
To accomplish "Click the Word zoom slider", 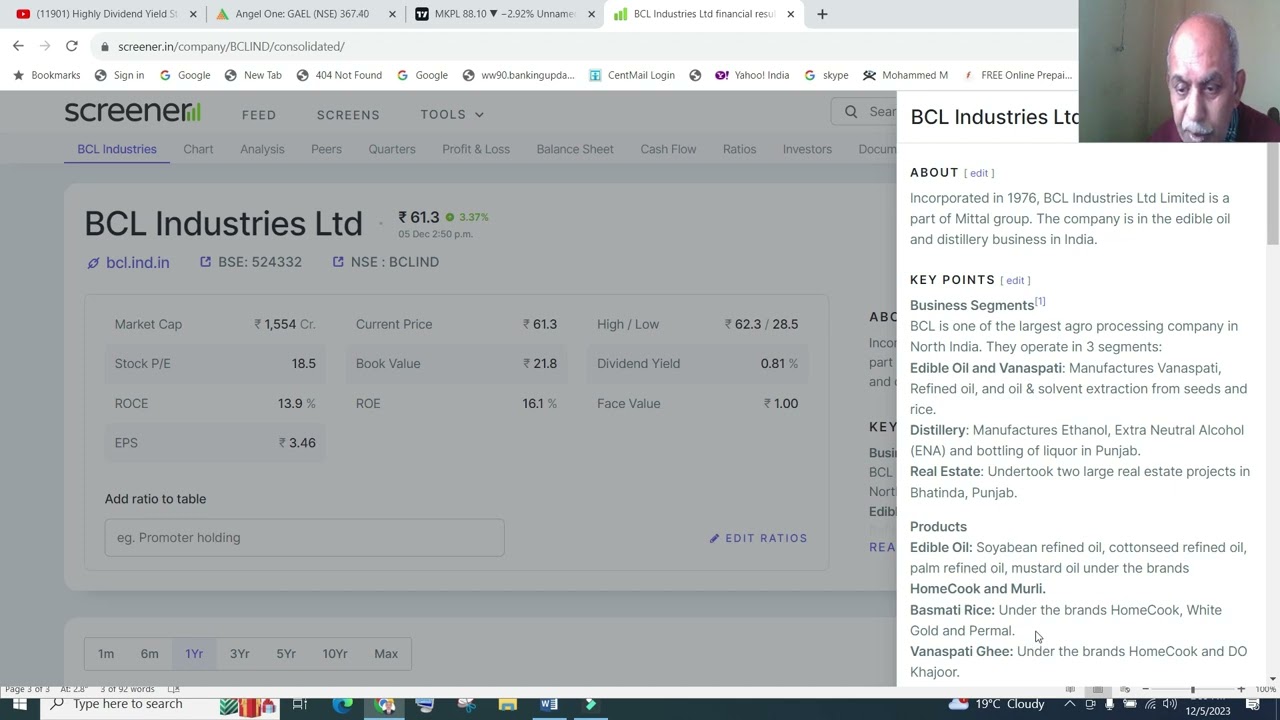I will pyautogui.click(x=1193, y=689).
